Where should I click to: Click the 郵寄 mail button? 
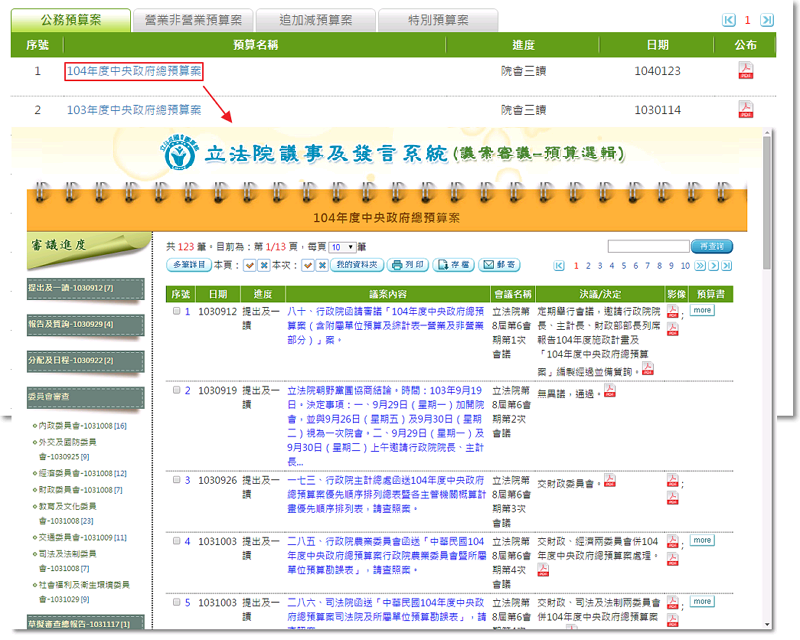click(x=499, y=265)
